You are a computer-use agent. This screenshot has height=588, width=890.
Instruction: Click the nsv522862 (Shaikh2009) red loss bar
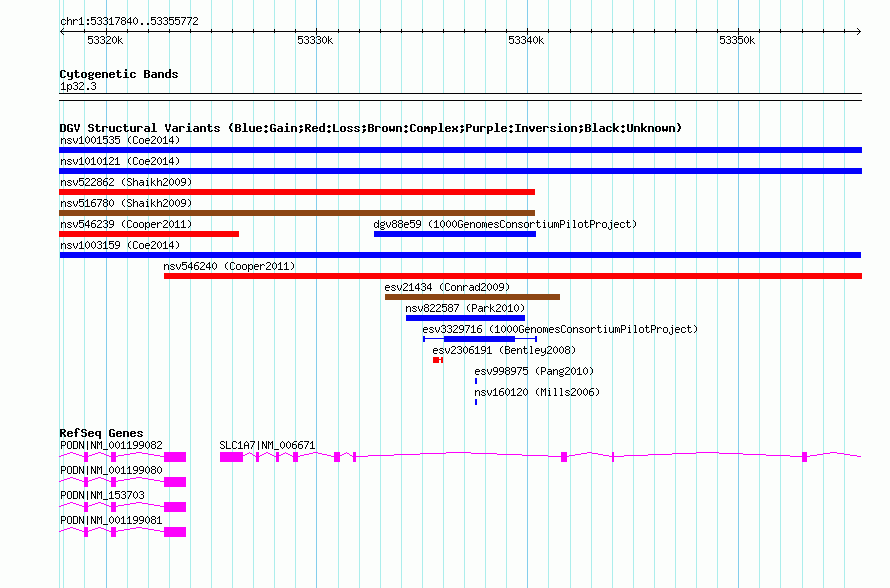coord(297,192)
